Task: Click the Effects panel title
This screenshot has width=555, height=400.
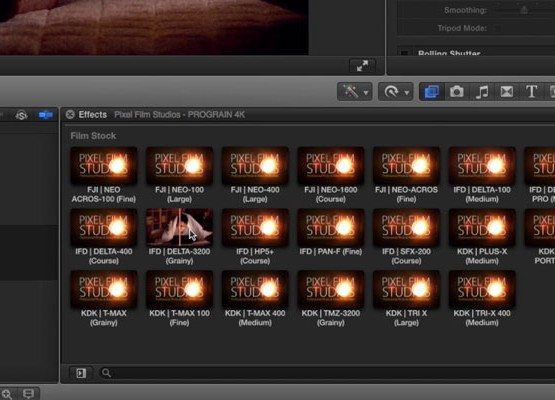Action: tap(92, 114)
